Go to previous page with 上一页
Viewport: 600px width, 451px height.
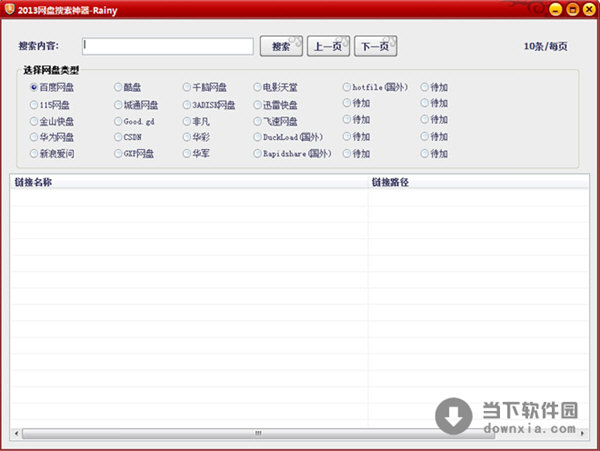tap(328, 46)
